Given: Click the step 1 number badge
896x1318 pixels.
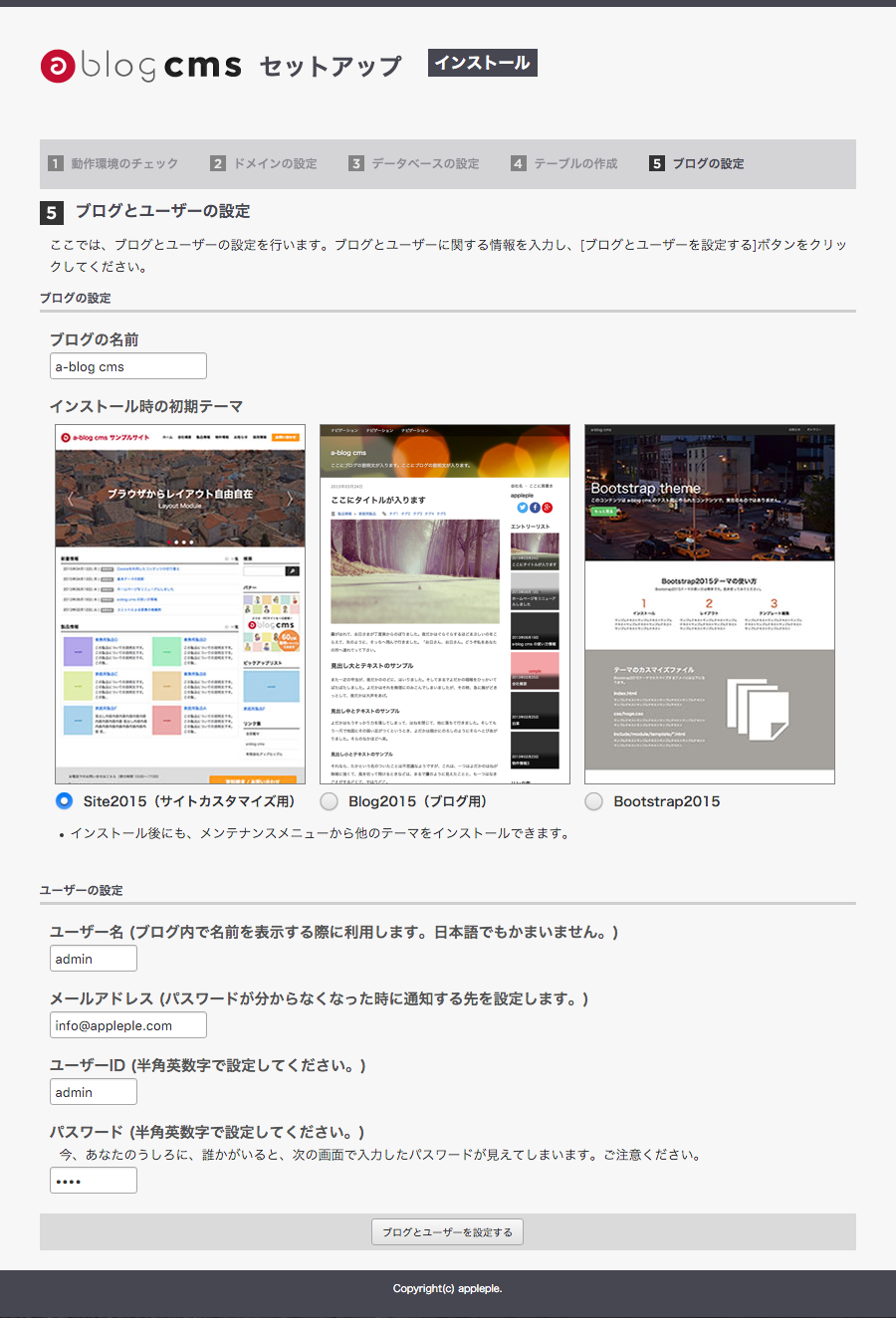Looking at the screenshot, I should (x=56, y=163).
